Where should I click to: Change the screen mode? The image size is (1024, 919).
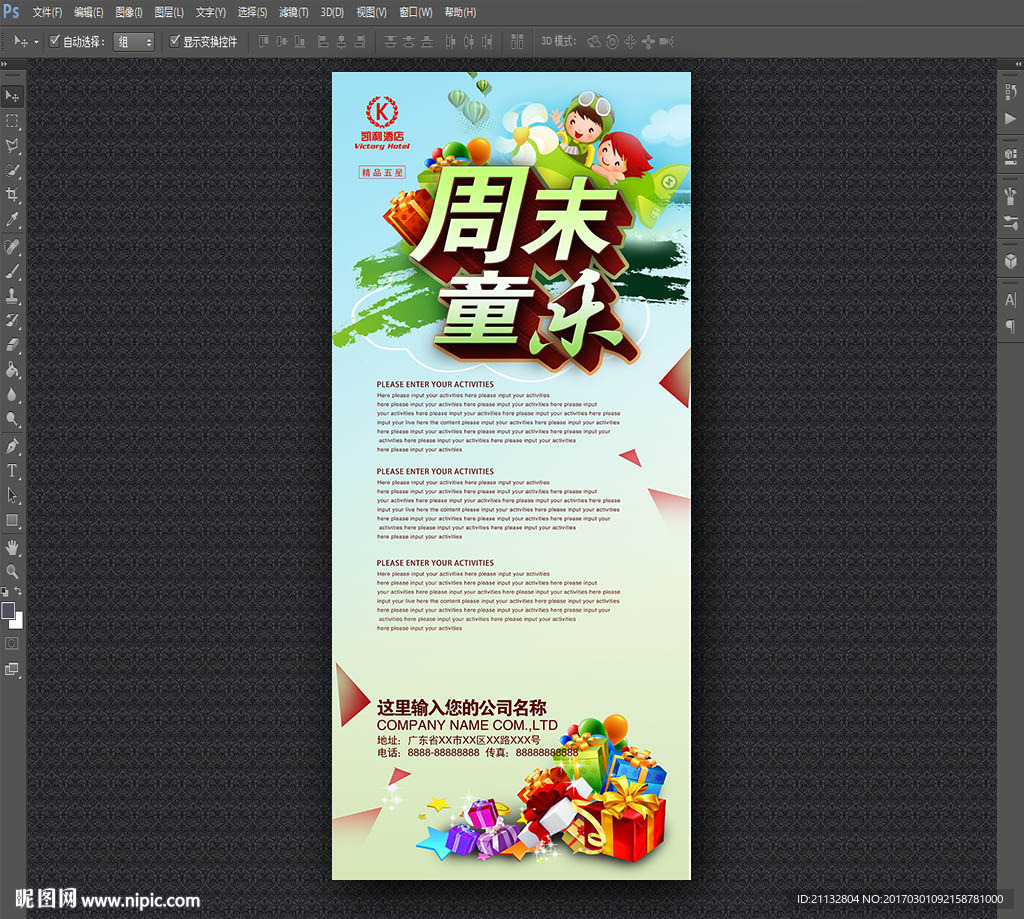(12, 669)
